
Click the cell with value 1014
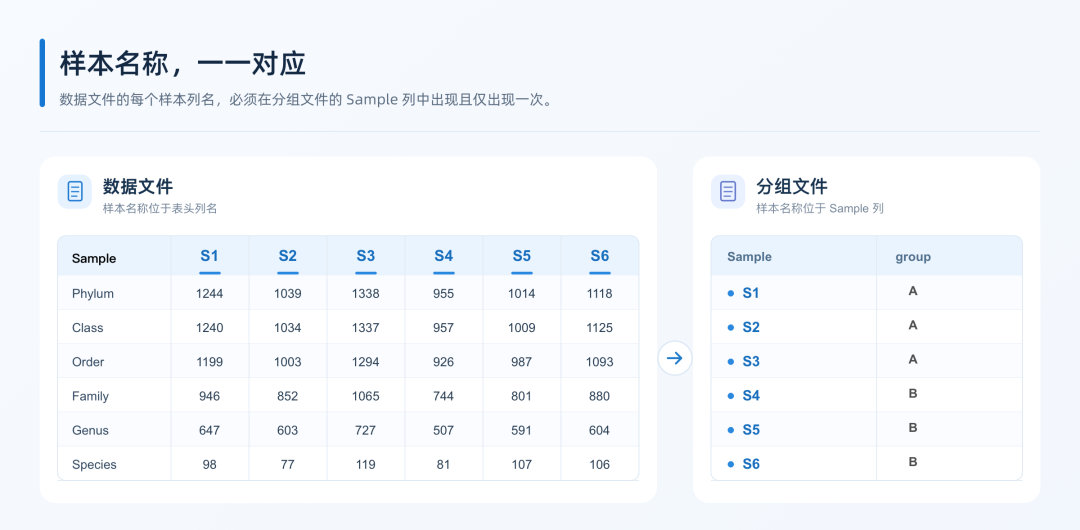pos(521,294)
